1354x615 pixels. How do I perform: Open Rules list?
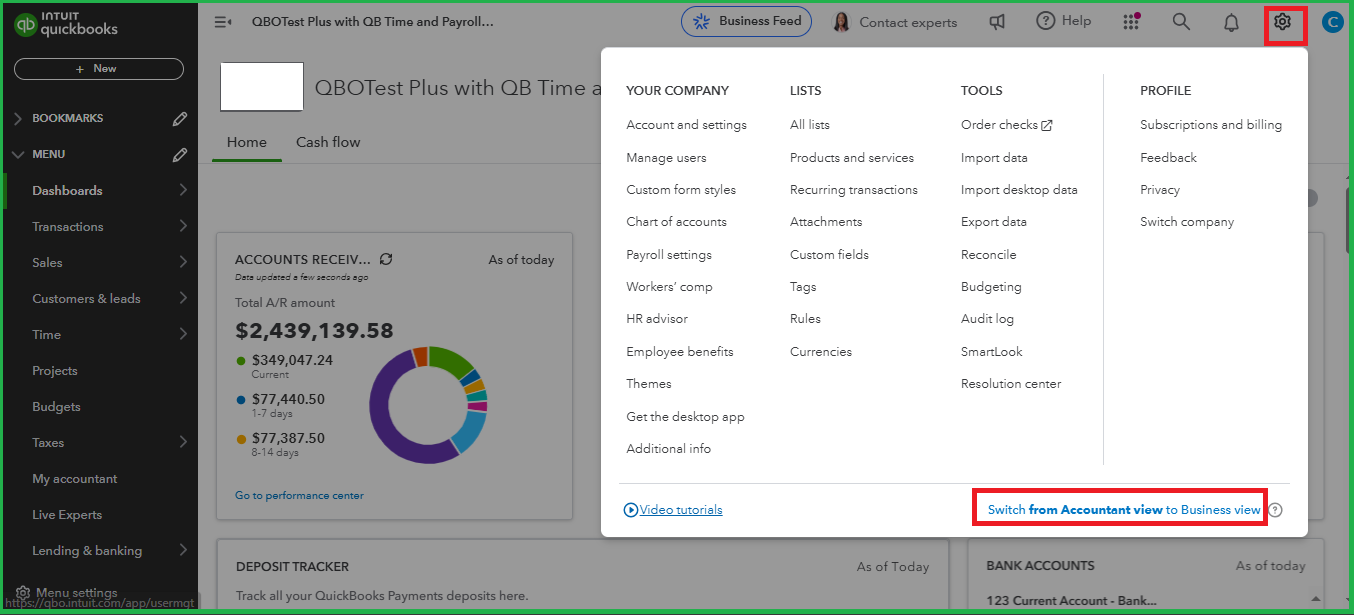point(806,319)
